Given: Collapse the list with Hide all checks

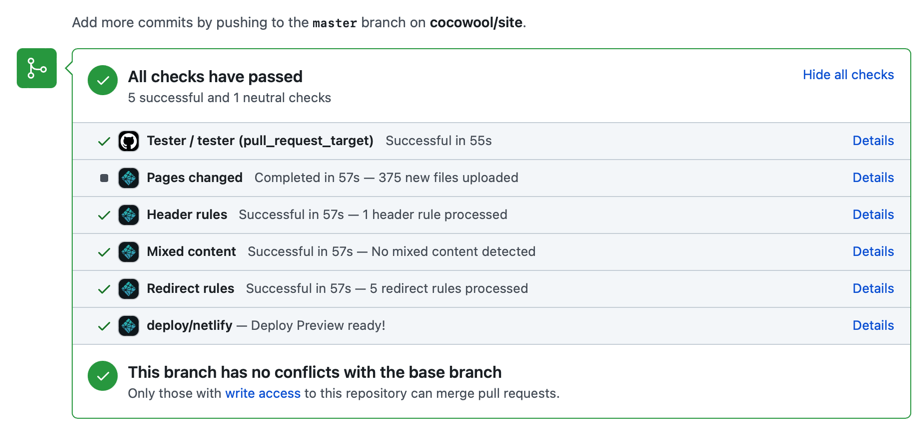Looking at the screenshot, I should click(848, 75).
